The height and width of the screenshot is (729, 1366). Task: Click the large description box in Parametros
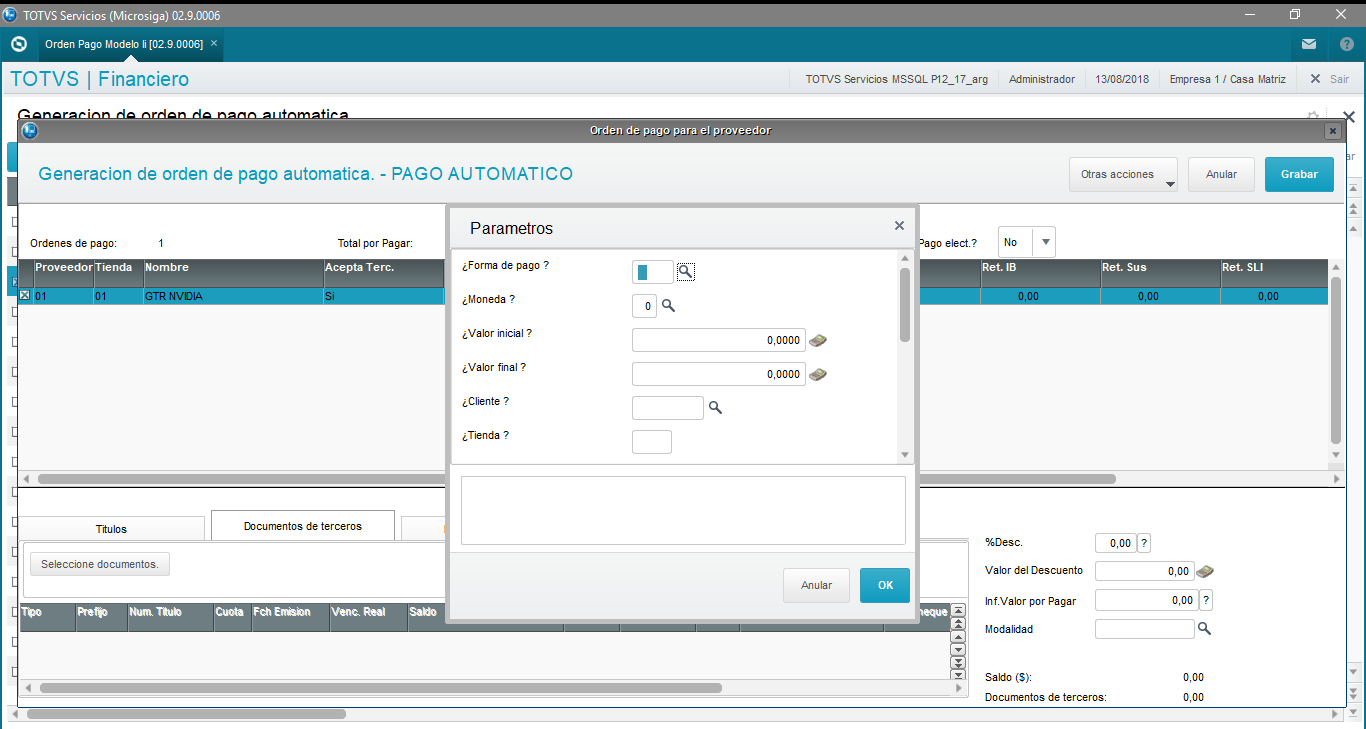click(x=683, y=510)
